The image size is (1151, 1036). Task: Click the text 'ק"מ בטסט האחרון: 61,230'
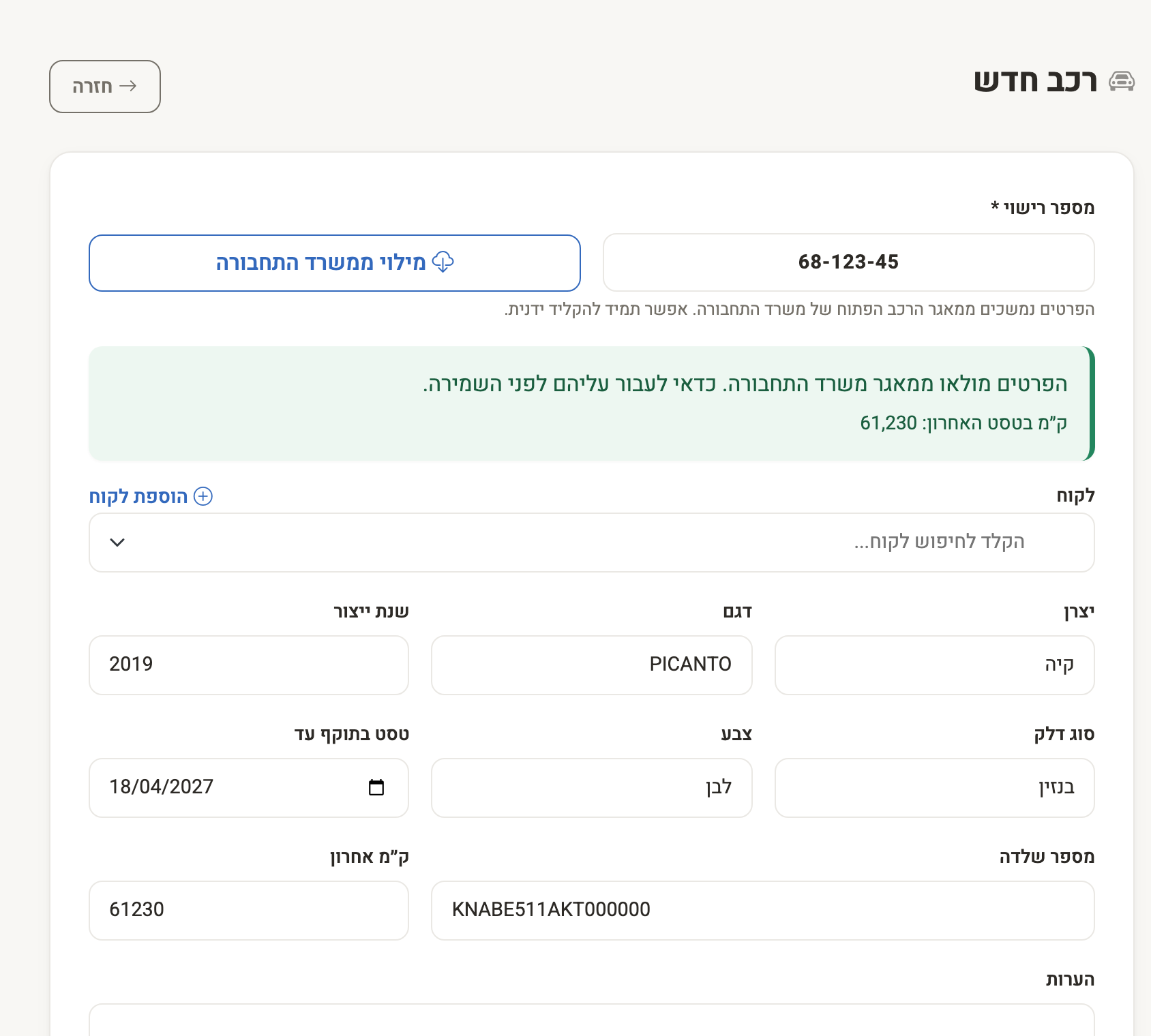click(x=963, y=423)
